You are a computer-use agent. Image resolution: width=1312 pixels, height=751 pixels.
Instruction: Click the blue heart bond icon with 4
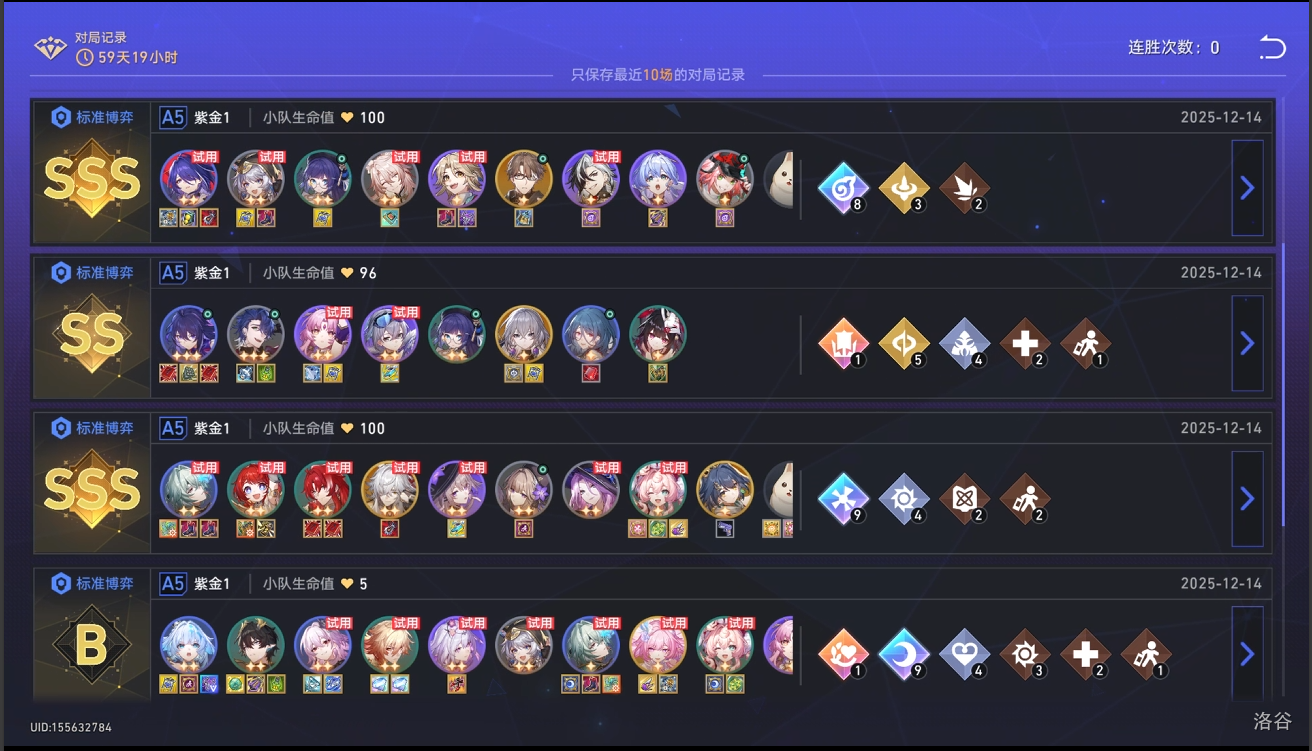[965, 654]
